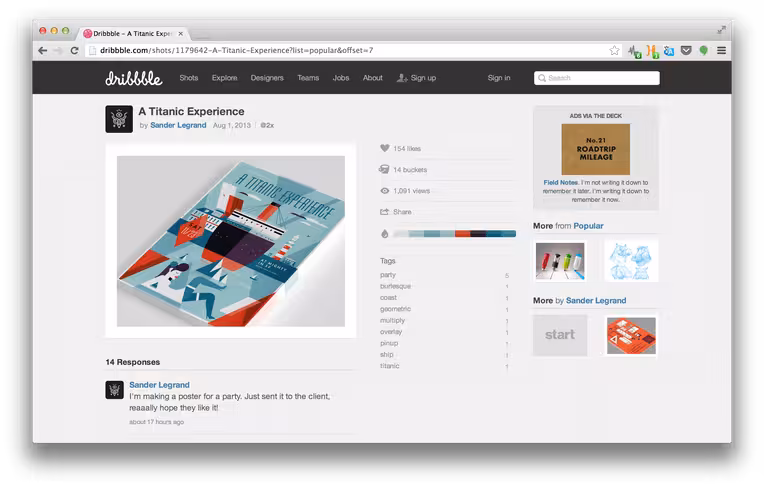Screen dimensions: 764x488
Task: Click Sign up in the navigation
Action: pyautogui.click(x=417, y=78)
